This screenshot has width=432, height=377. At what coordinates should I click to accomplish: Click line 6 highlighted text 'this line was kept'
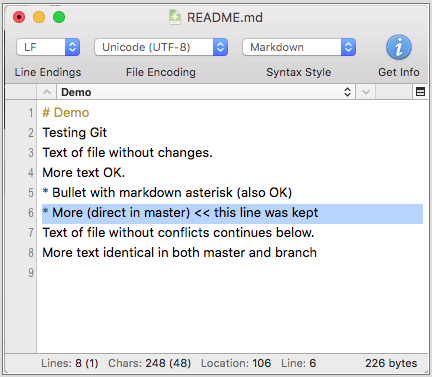pyautogui.click(x=266, y=213)
